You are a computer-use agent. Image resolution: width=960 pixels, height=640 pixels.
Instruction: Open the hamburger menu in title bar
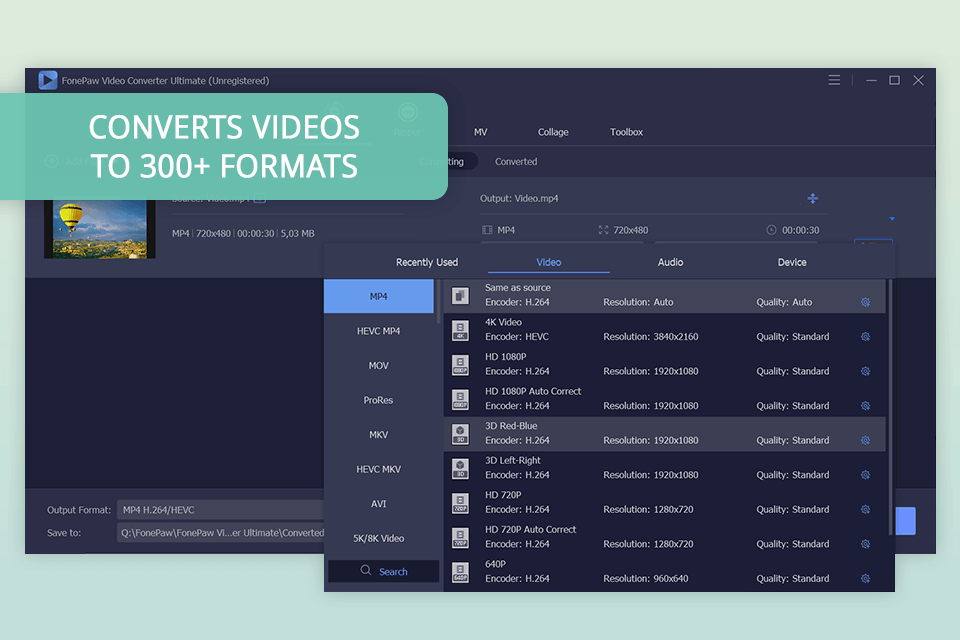834,80
